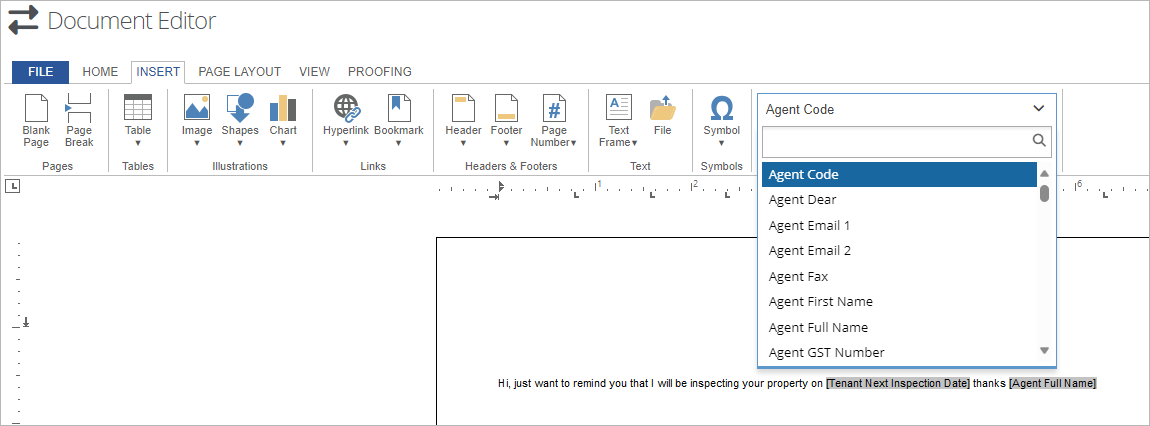Select Agent Email 1 field
The height and width of the screenshot is (426, 1150).
[x=898, y=225]
